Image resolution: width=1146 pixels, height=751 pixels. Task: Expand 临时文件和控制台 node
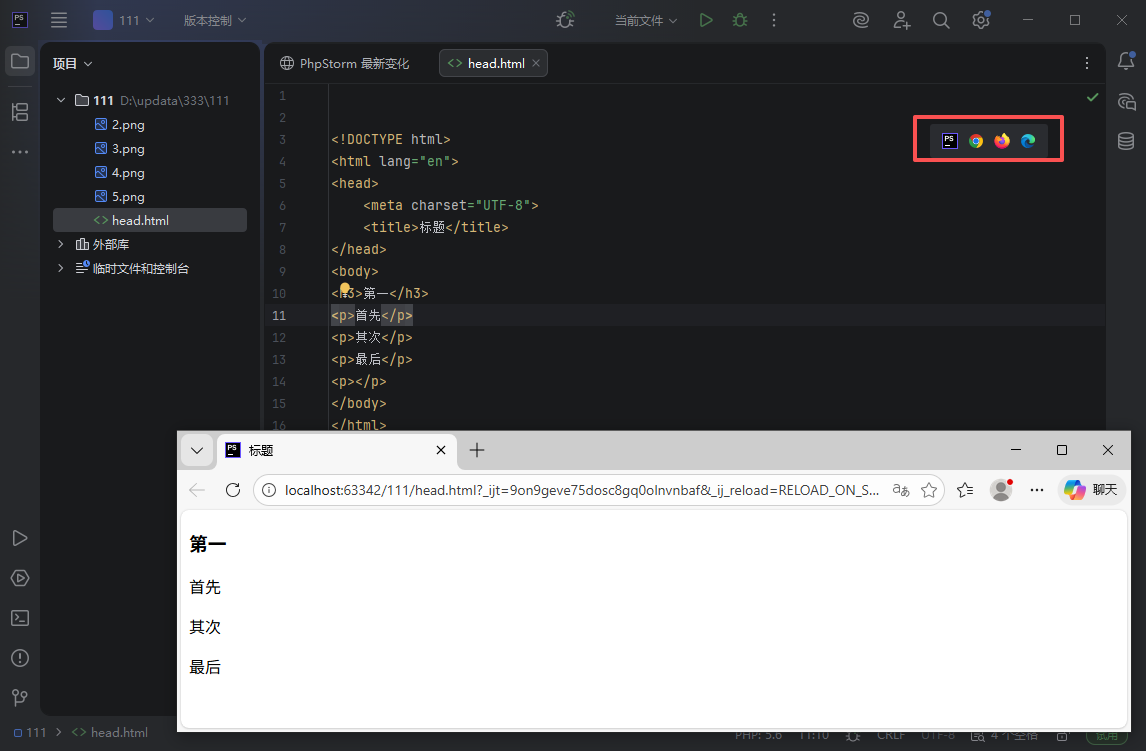point(61,268)
